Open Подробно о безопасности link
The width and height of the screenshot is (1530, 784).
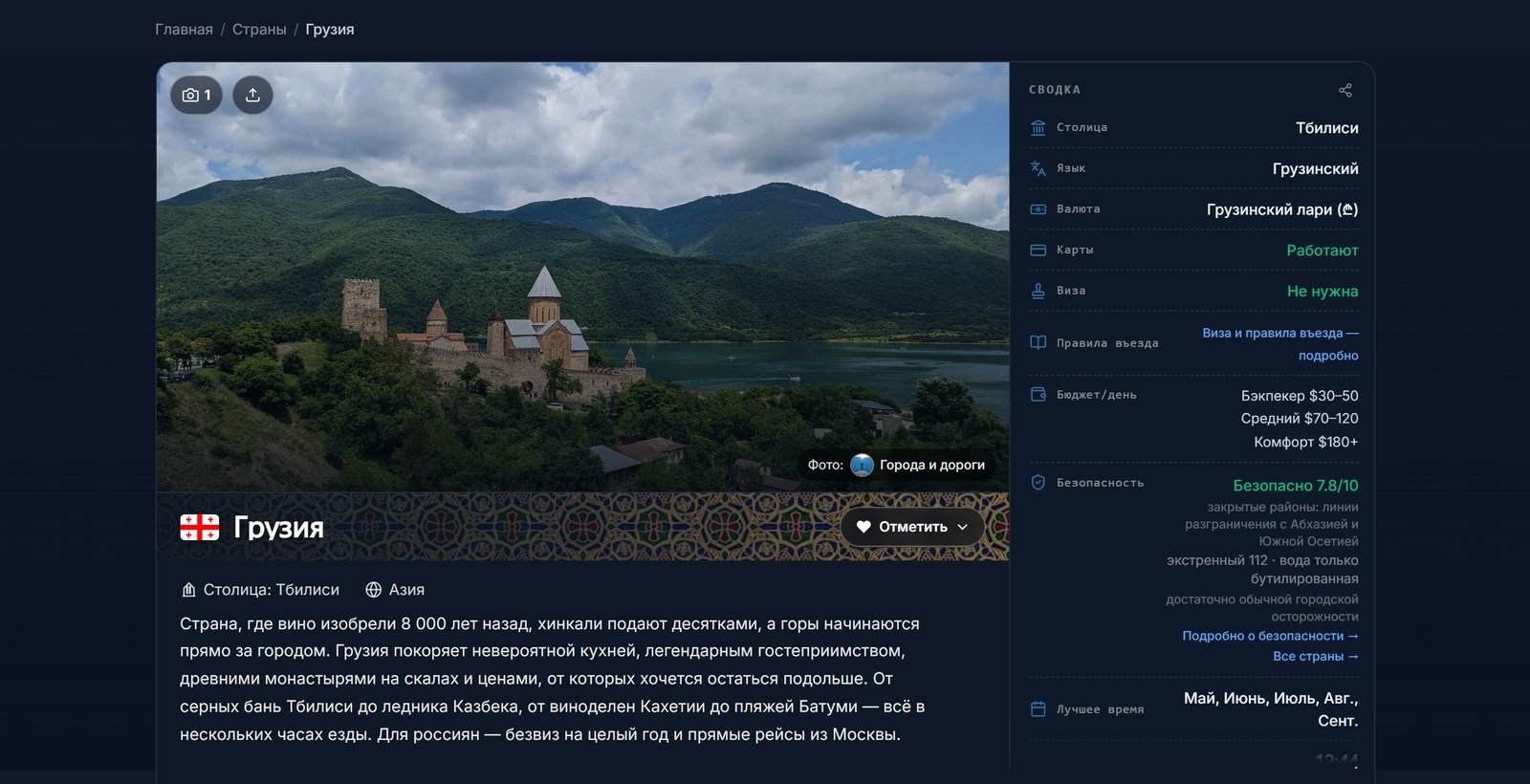(1270, 636)
